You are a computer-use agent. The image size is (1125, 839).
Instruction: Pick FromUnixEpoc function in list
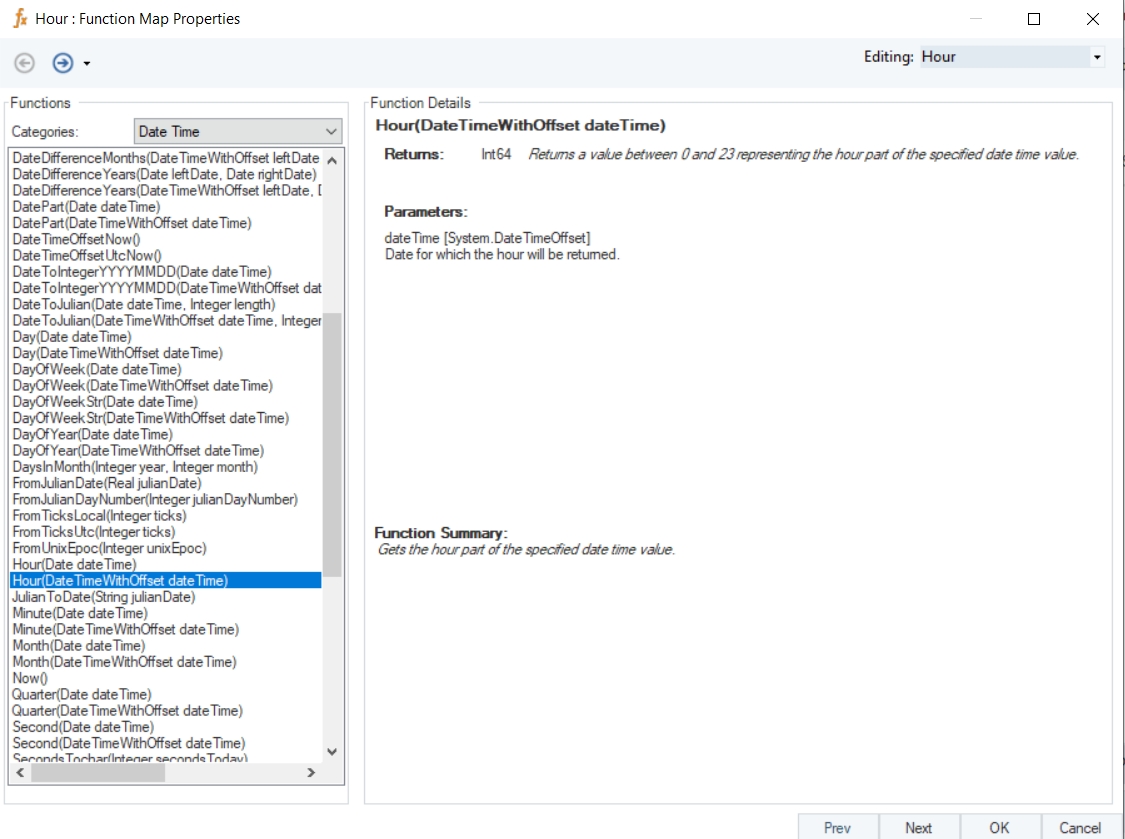coord(109,548)
